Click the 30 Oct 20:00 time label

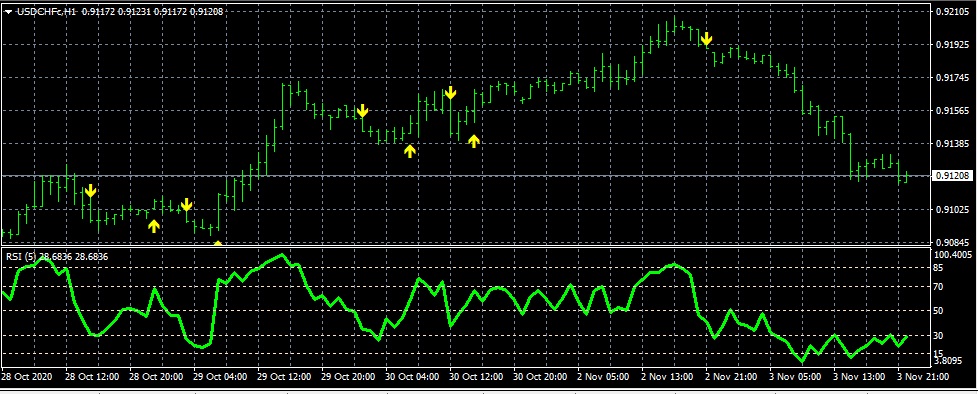tap(541, 377)
